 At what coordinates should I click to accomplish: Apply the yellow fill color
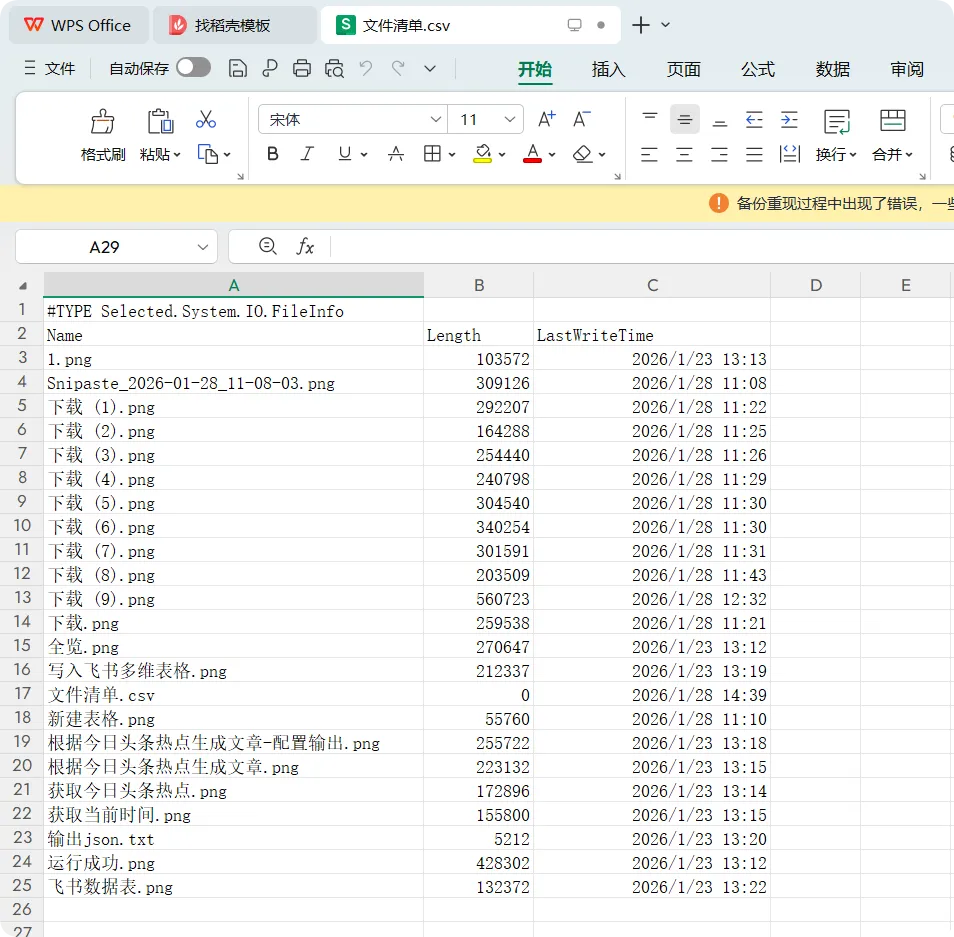pos(482,154)
